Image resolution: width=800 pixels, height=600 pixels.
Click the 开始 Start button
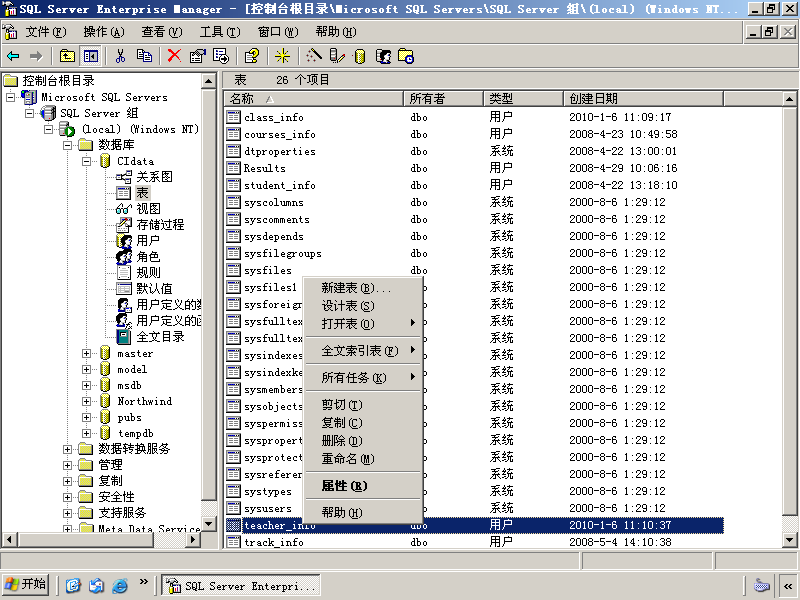(x=26, y=584)
